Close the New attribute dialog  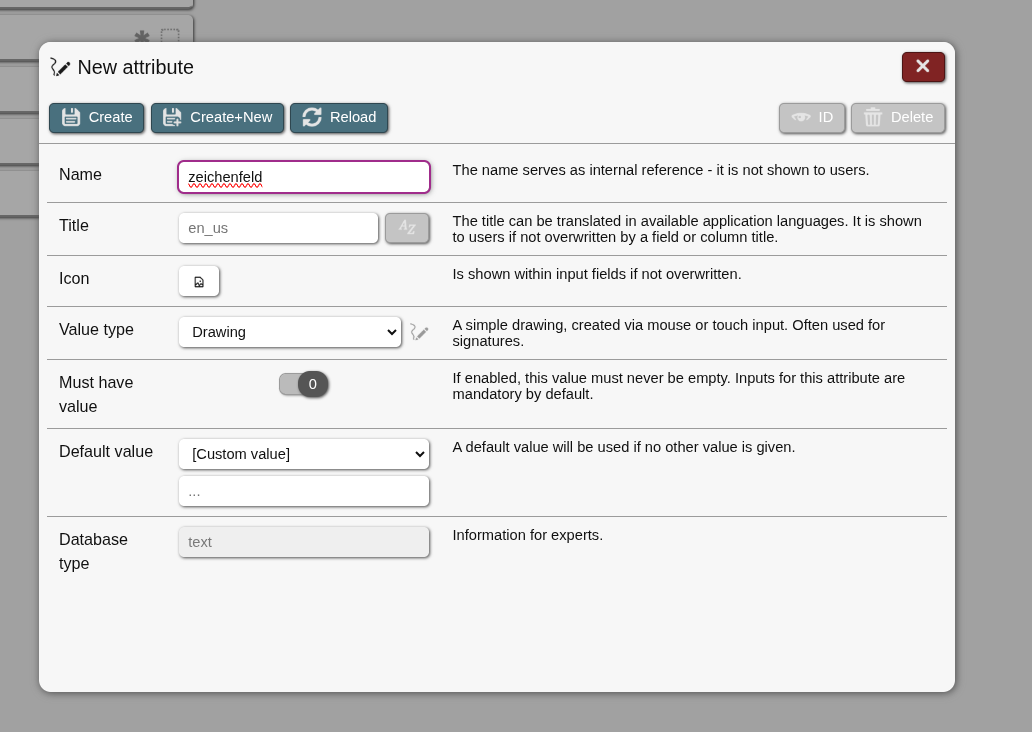click(923, 67)
